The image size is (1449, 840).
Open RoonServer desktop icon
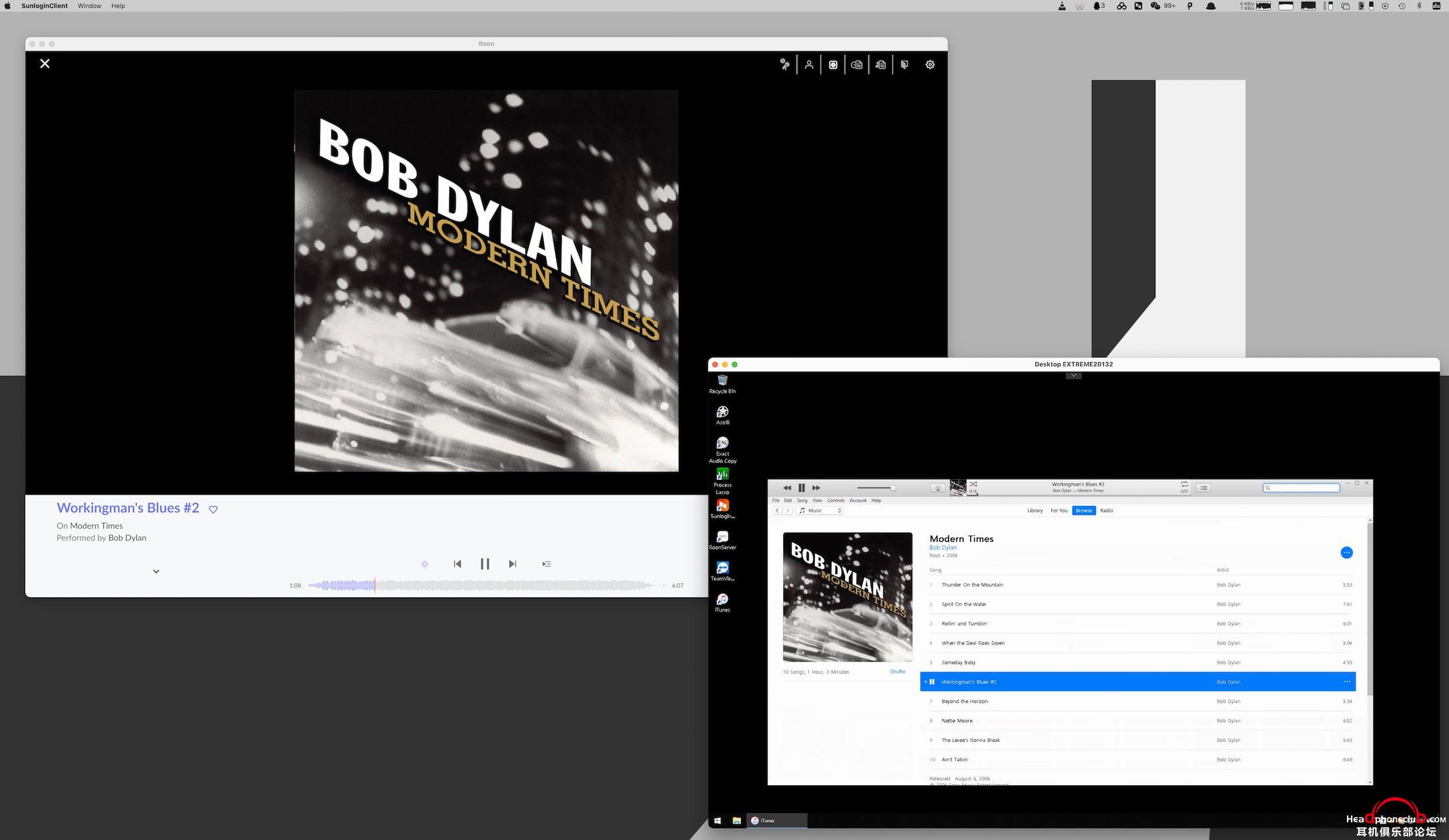pos(723,540)
